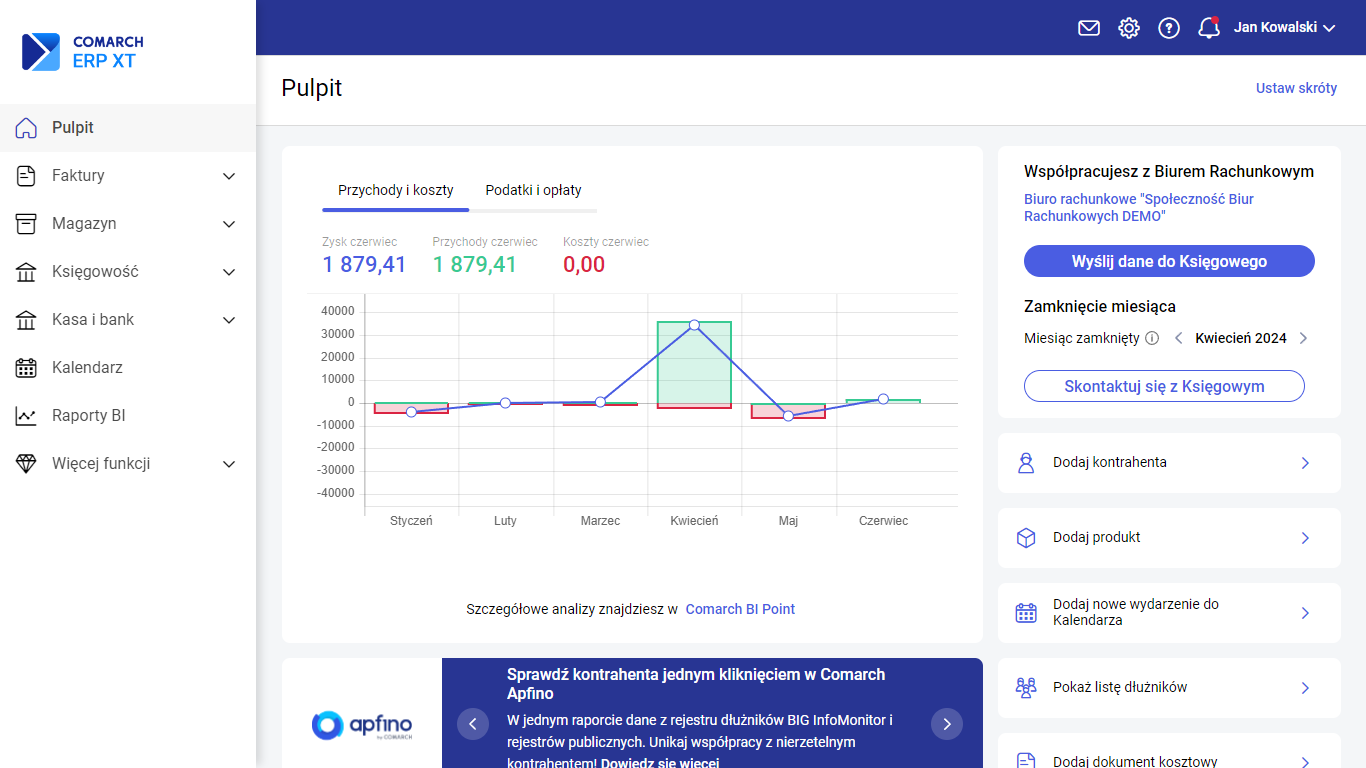1366x768 pixels.
Task: Click the help question mark icon
Action: [1169, 28]
